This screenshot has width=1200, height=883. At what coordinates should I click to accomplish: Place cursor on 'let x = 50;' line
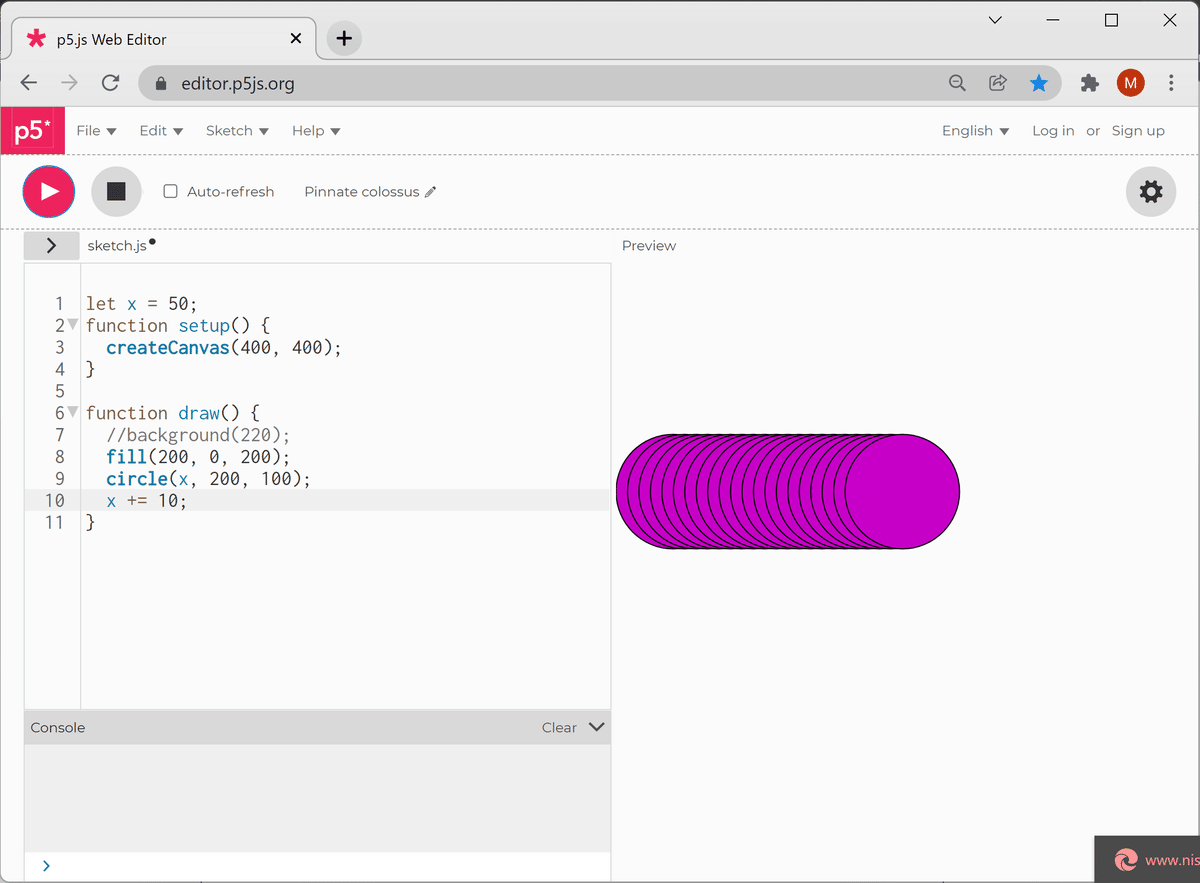pyautogui.click(x=142, y=304)
